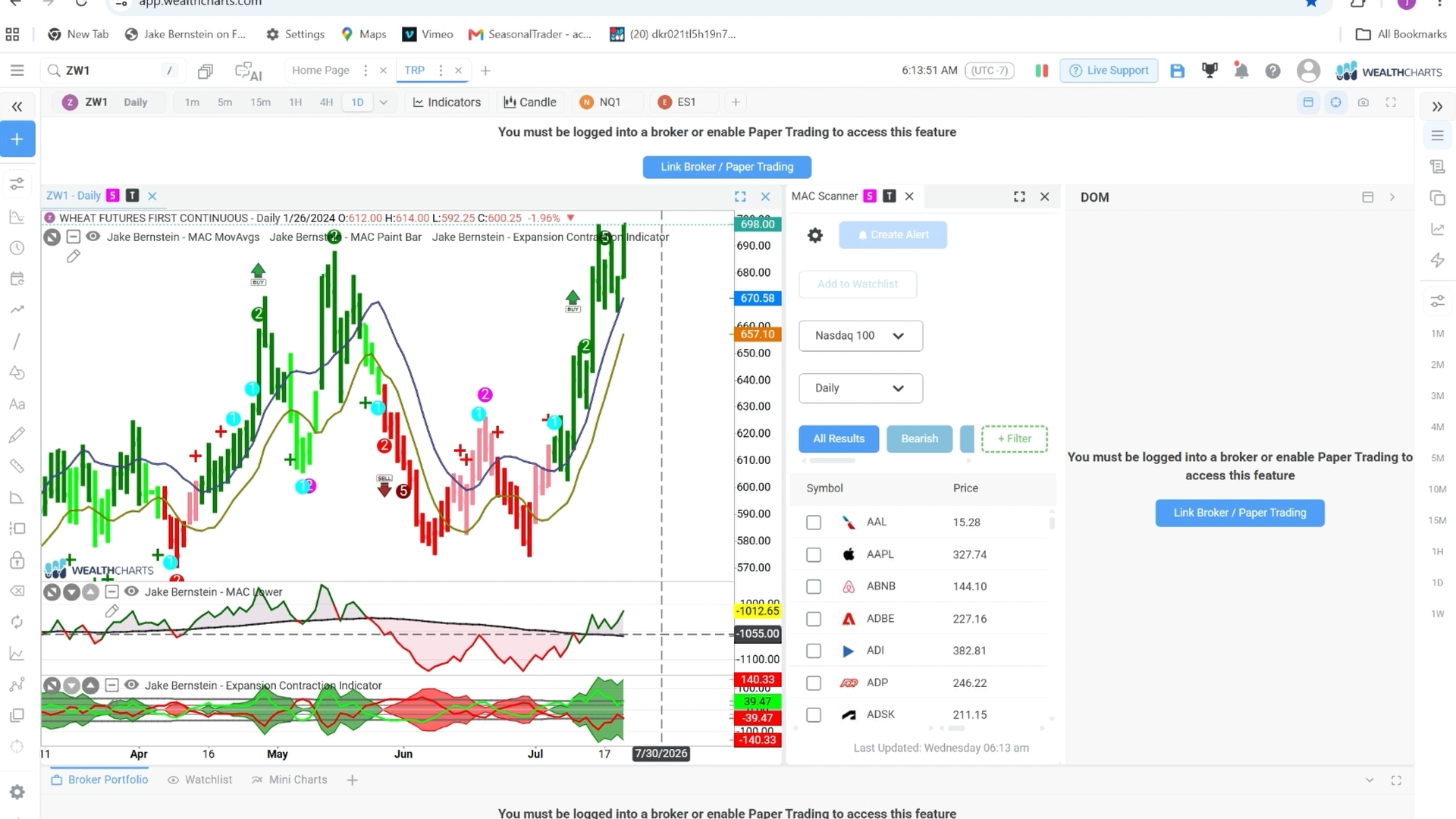Screen dimensions: 1456x819
Task: Switch to the Home Page tab
Action: (321, 71)
